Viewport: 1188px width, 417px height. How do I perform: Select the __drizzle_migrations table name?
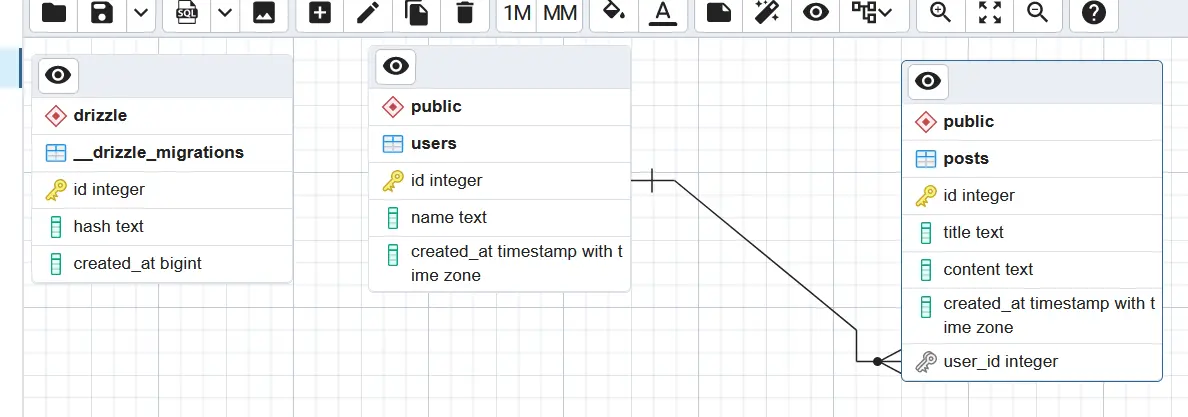coord(158,152)
